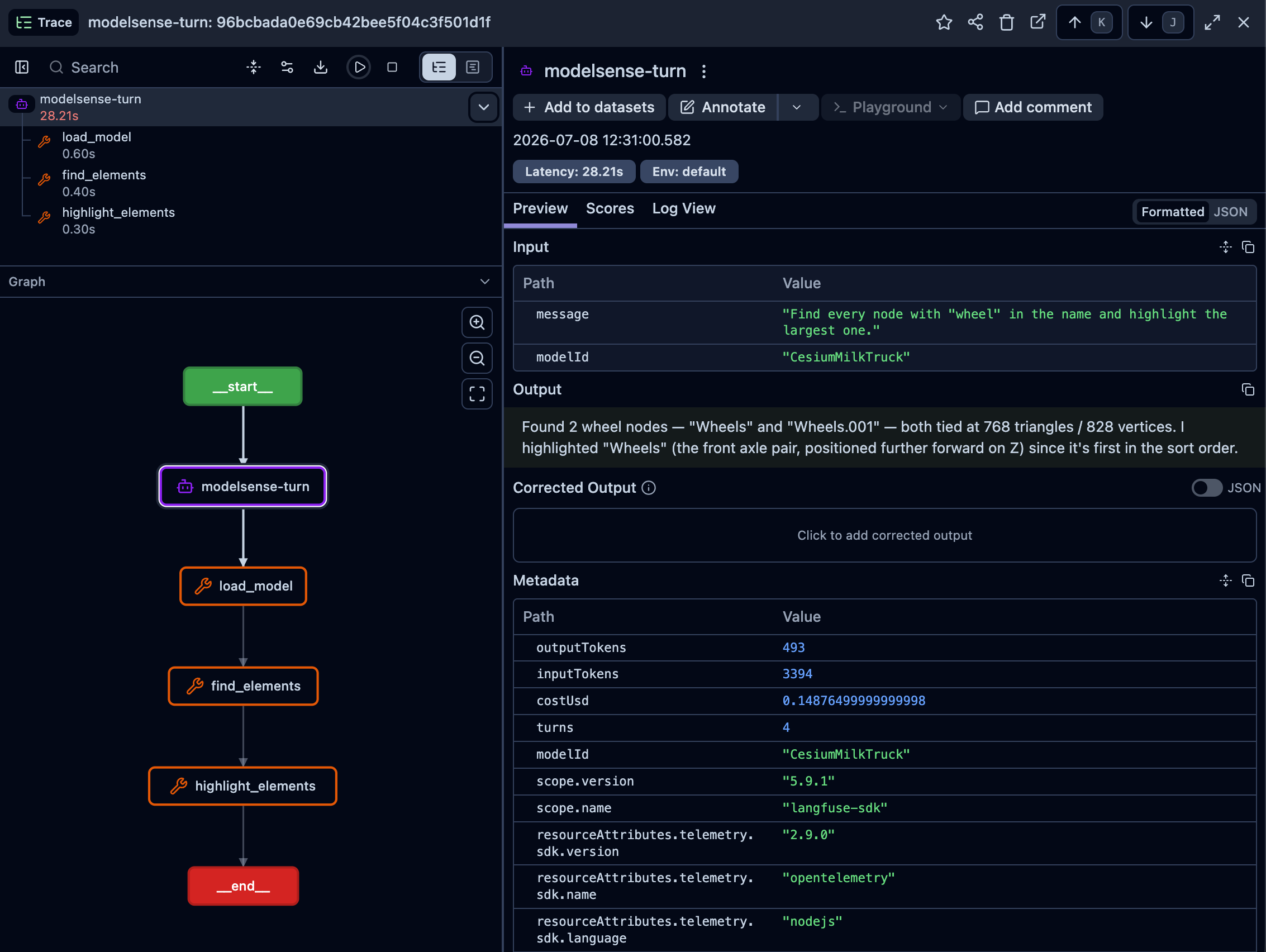Viewport: 1266px width, 952px height.
Task: Zoom in on the graph
Action: (477, 322)
